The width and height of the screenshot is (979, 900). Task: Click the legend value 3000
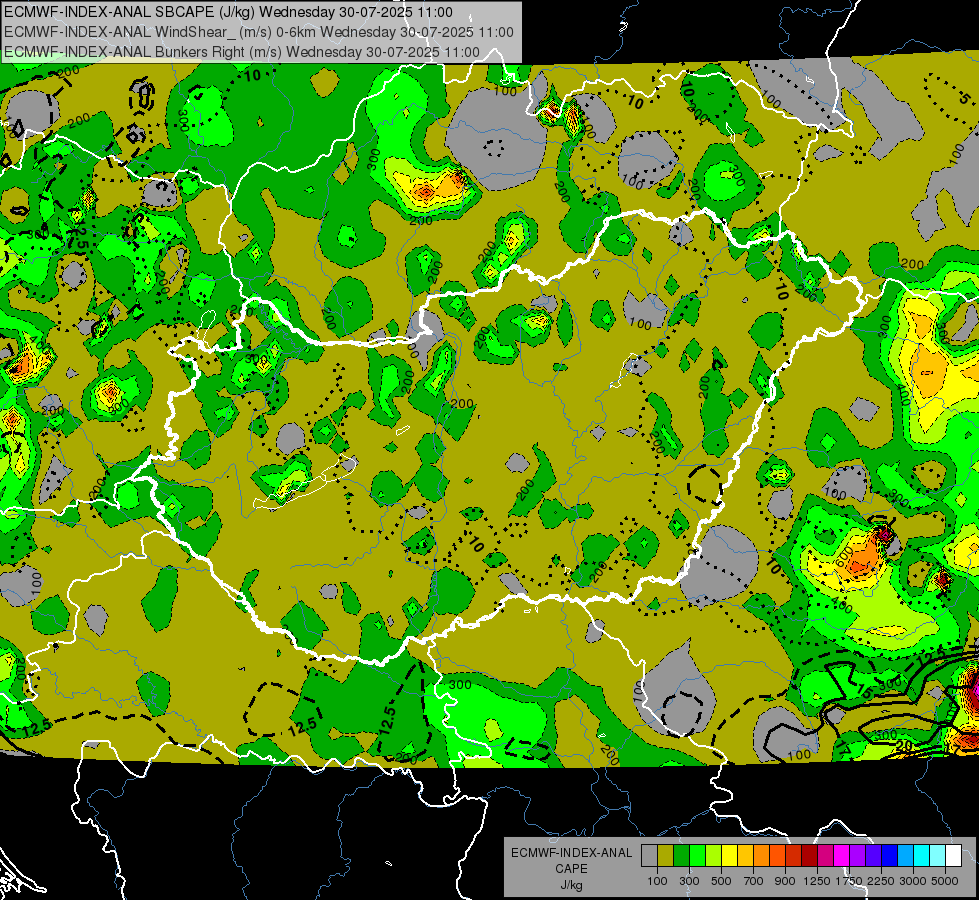(913, 881)
